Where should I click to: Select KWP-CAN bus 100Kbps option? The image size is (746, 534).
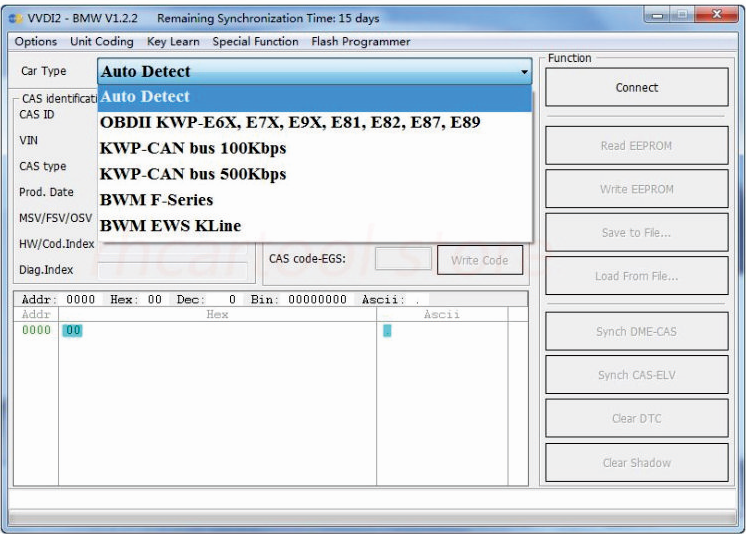tap(314, 148)
